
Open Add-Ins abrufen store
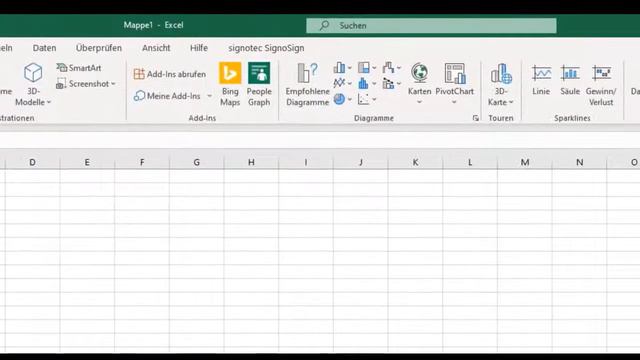[x=170, y=74]
